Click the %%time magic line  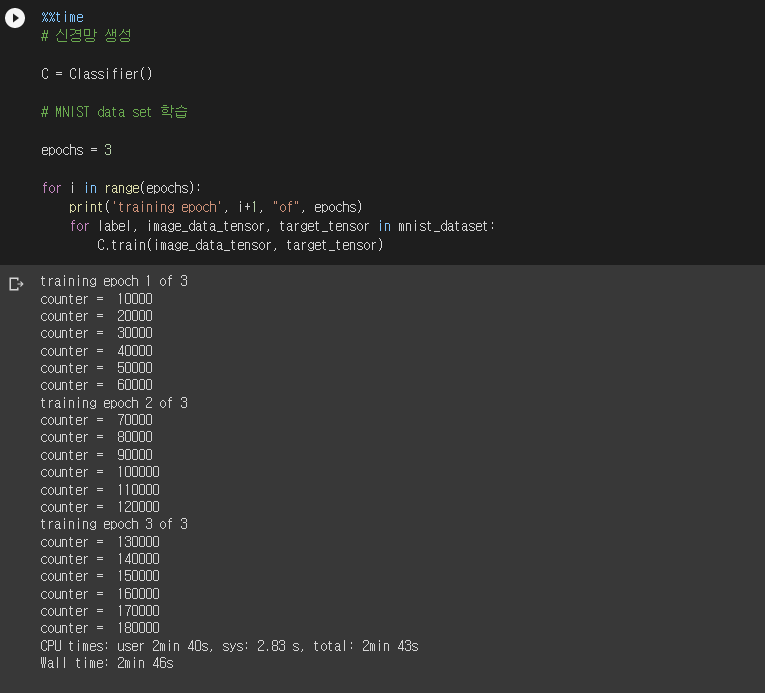coord(62,17)
